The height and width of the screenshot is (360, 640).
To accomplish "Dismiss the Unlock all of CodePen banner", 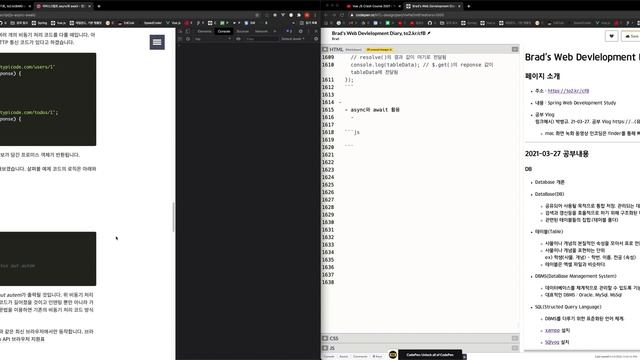I will 464,357.
